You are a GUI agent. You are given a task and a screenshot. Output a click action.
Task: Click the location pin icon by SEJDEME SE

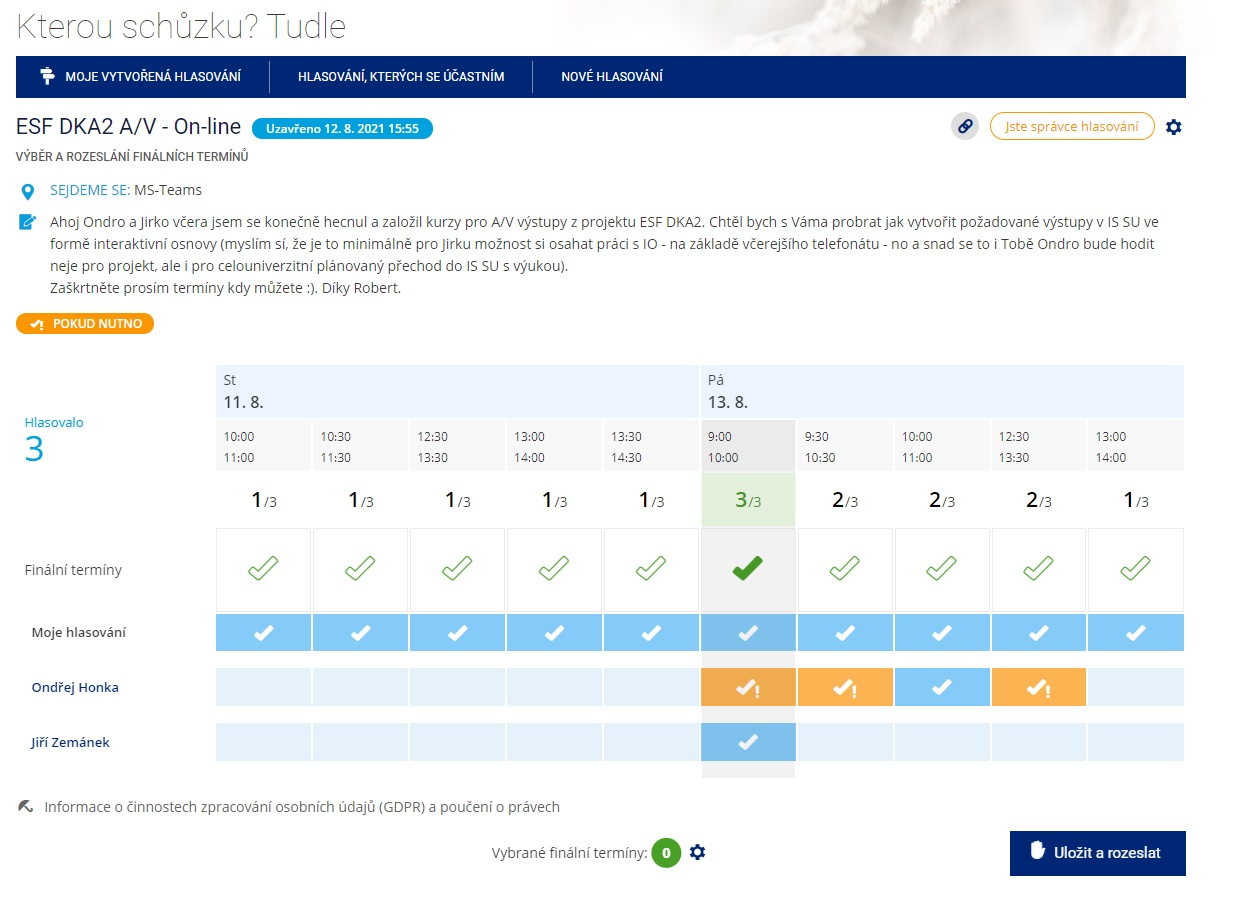pyautogui.click(x=28, y=192)
